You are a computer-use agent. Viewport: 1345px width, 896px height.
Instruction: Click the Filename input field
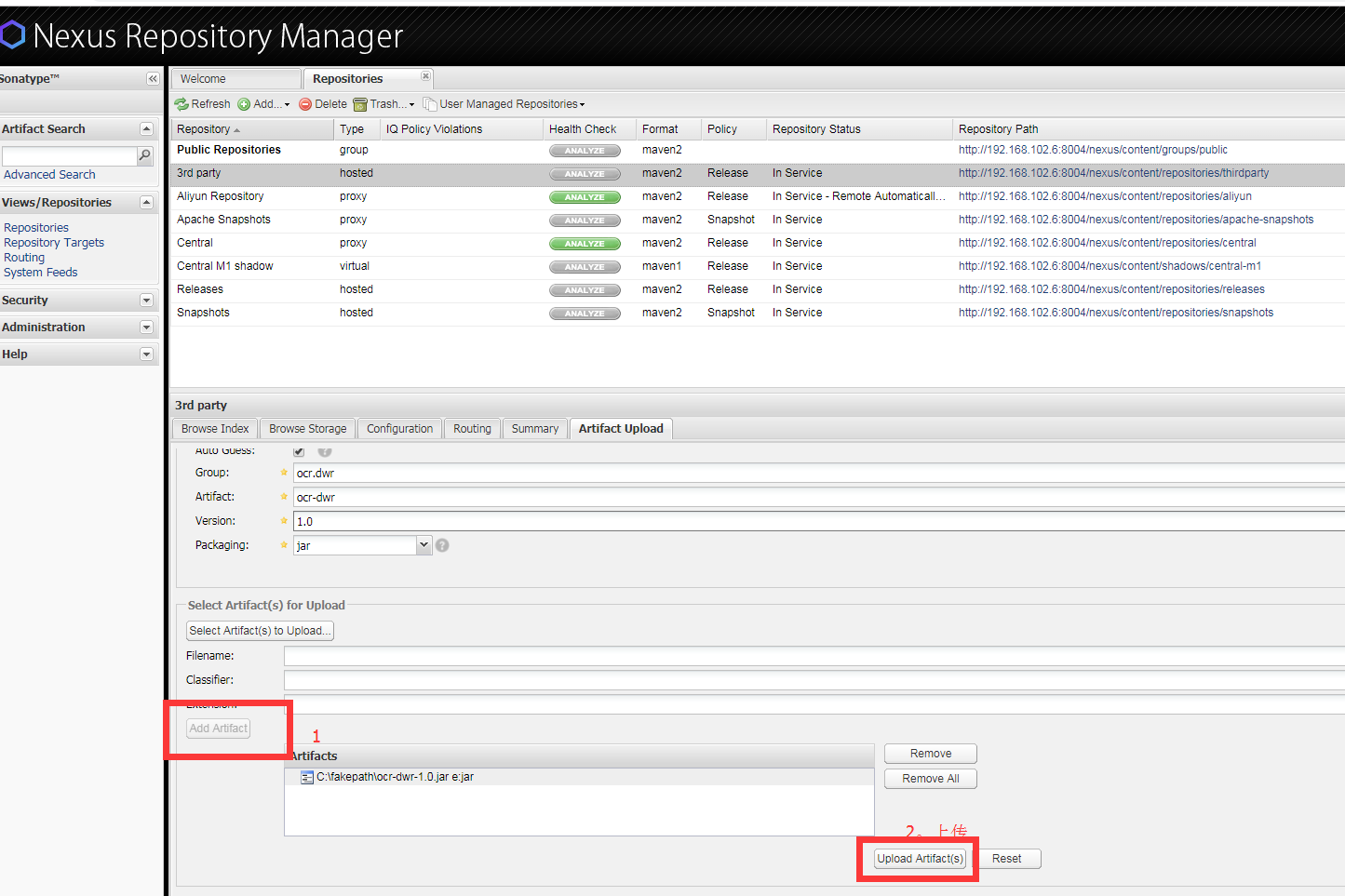coord(814,657)
